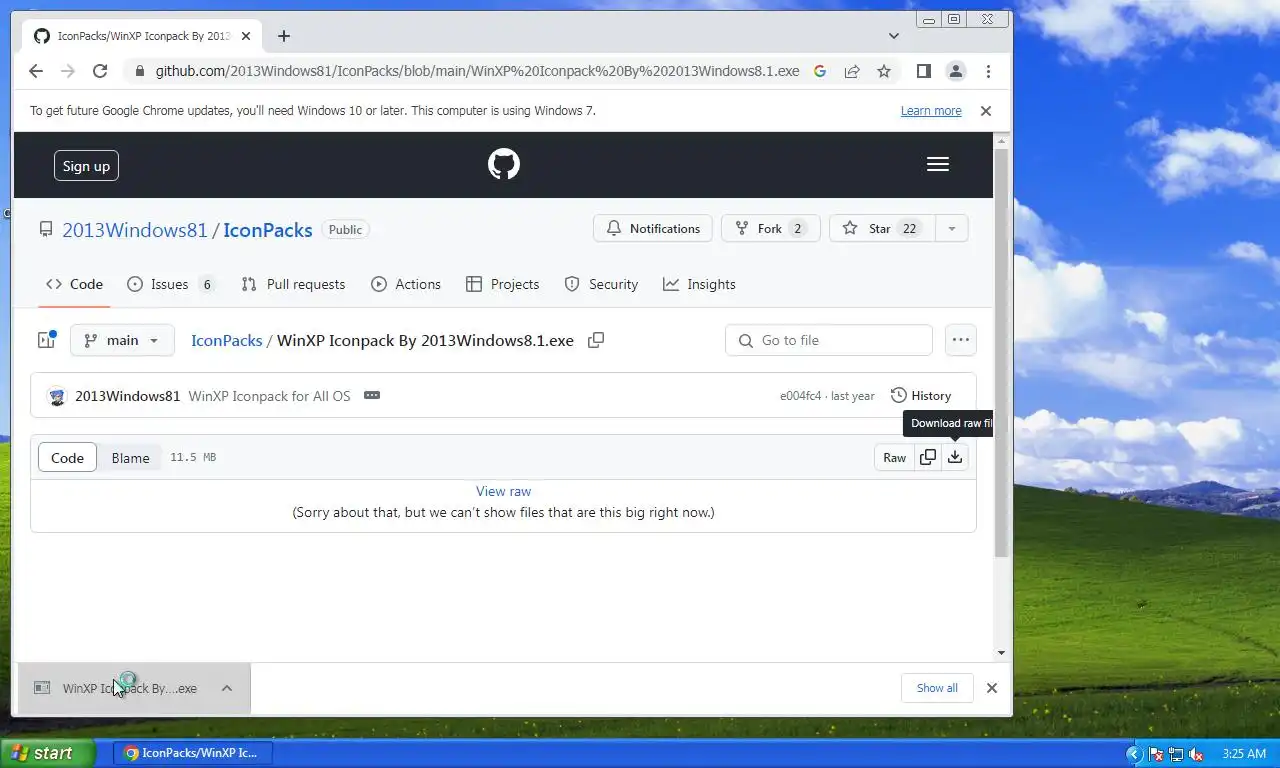Copy raw file contents icon

(928, 457)
